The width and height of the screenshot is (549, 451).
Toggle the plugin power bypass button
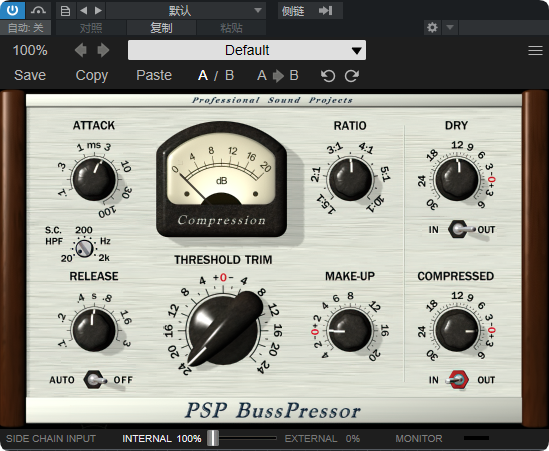click(12, 10)
